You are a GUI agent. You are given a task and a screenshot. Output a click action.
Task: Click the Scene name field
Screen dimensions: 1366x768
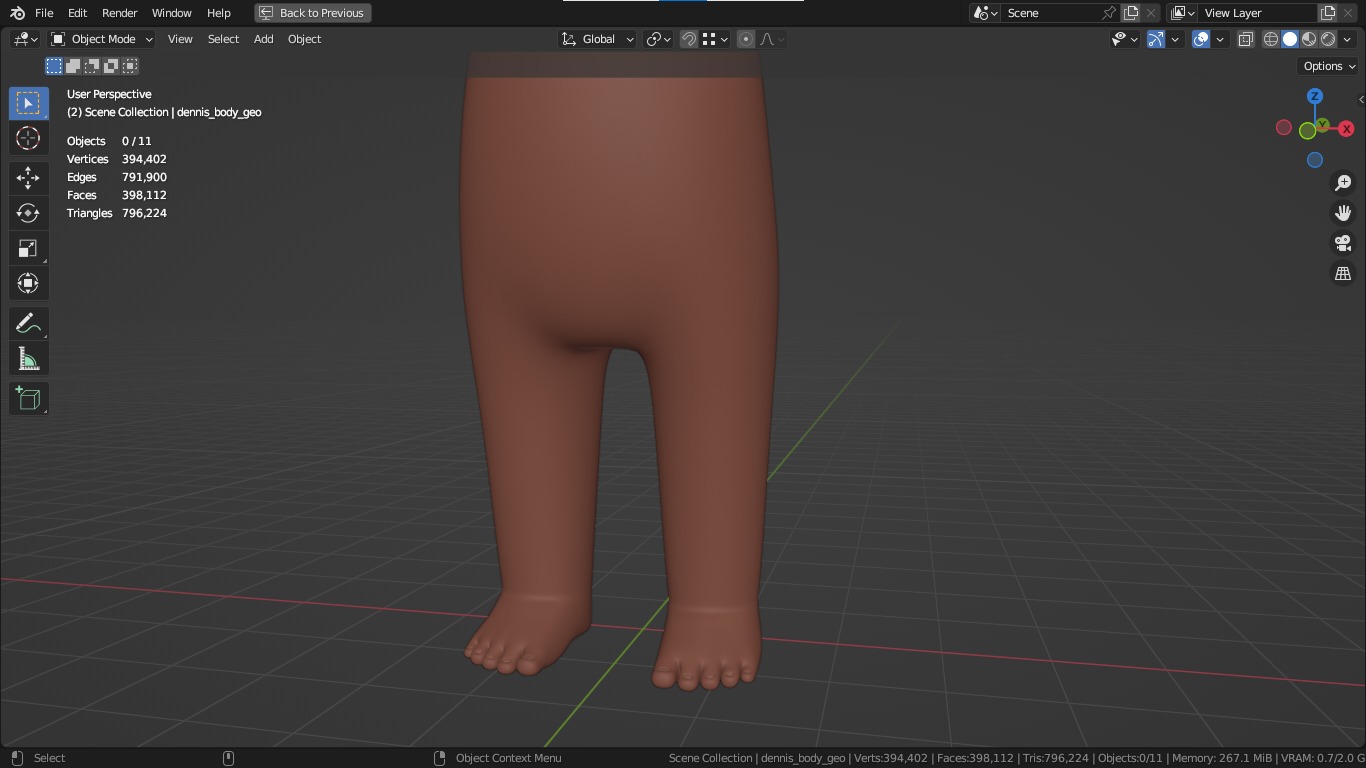pyautogui.click(x=1050, y=13)
